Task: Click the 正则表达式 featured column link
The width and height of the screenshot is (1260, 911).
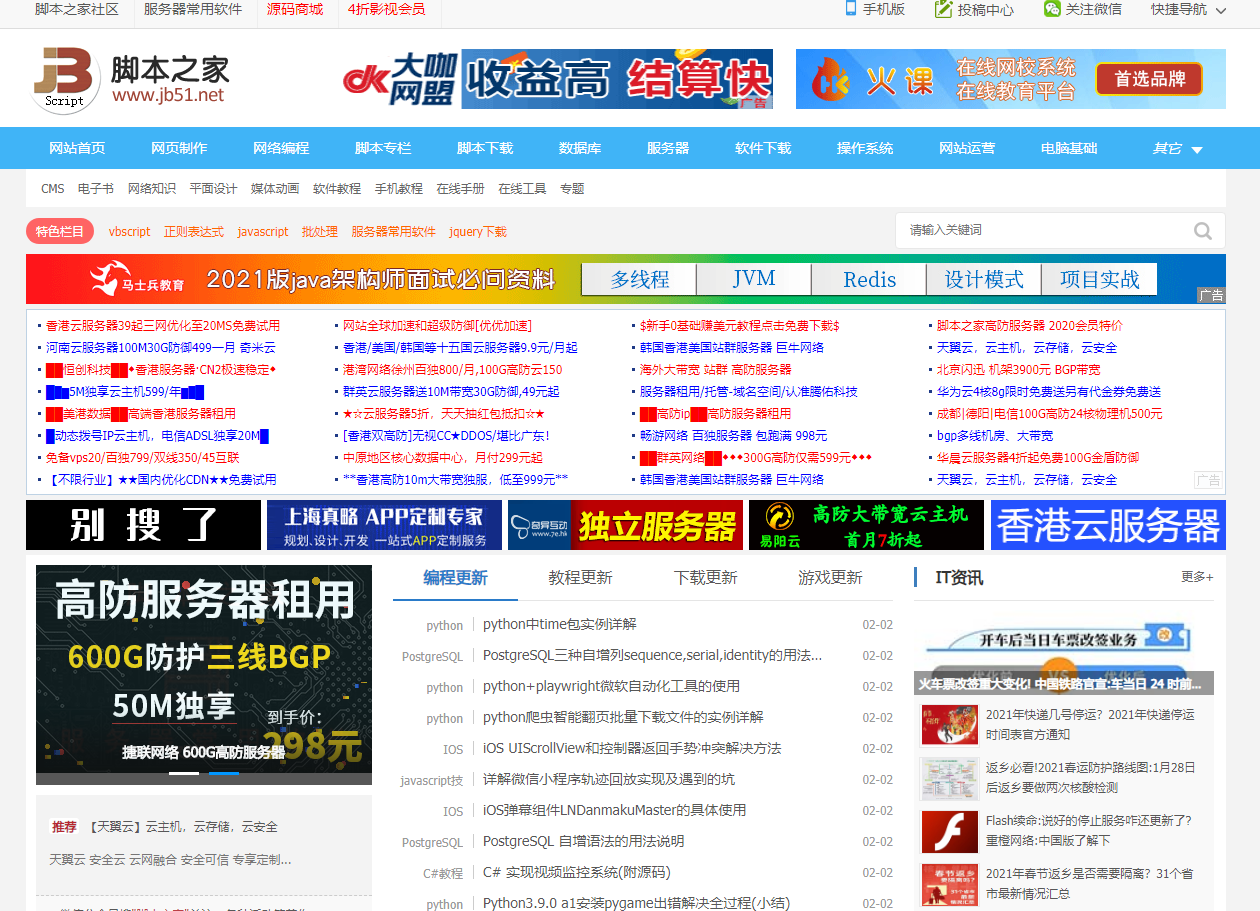Action: (192, 231)
